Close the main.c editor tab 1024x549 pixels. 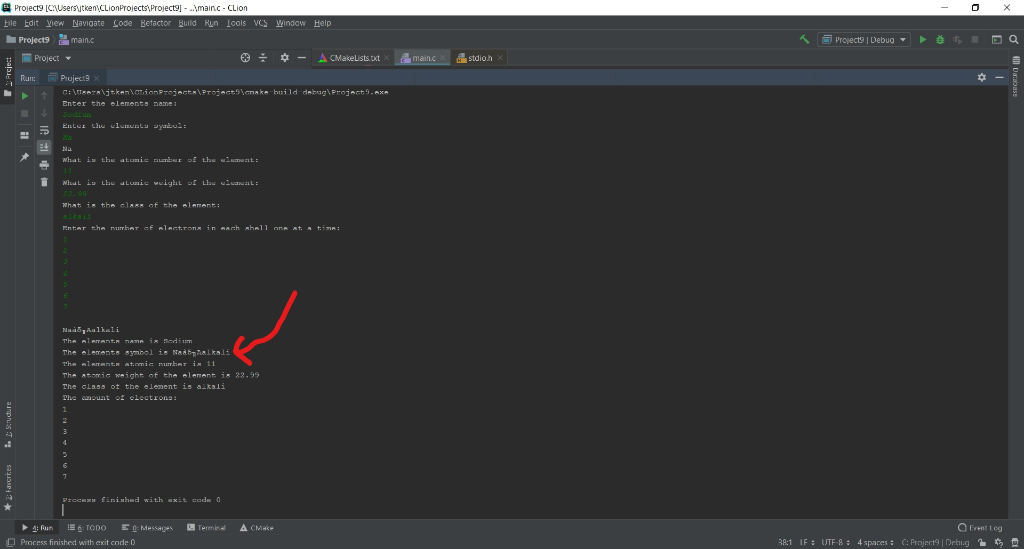click(443, 58)
